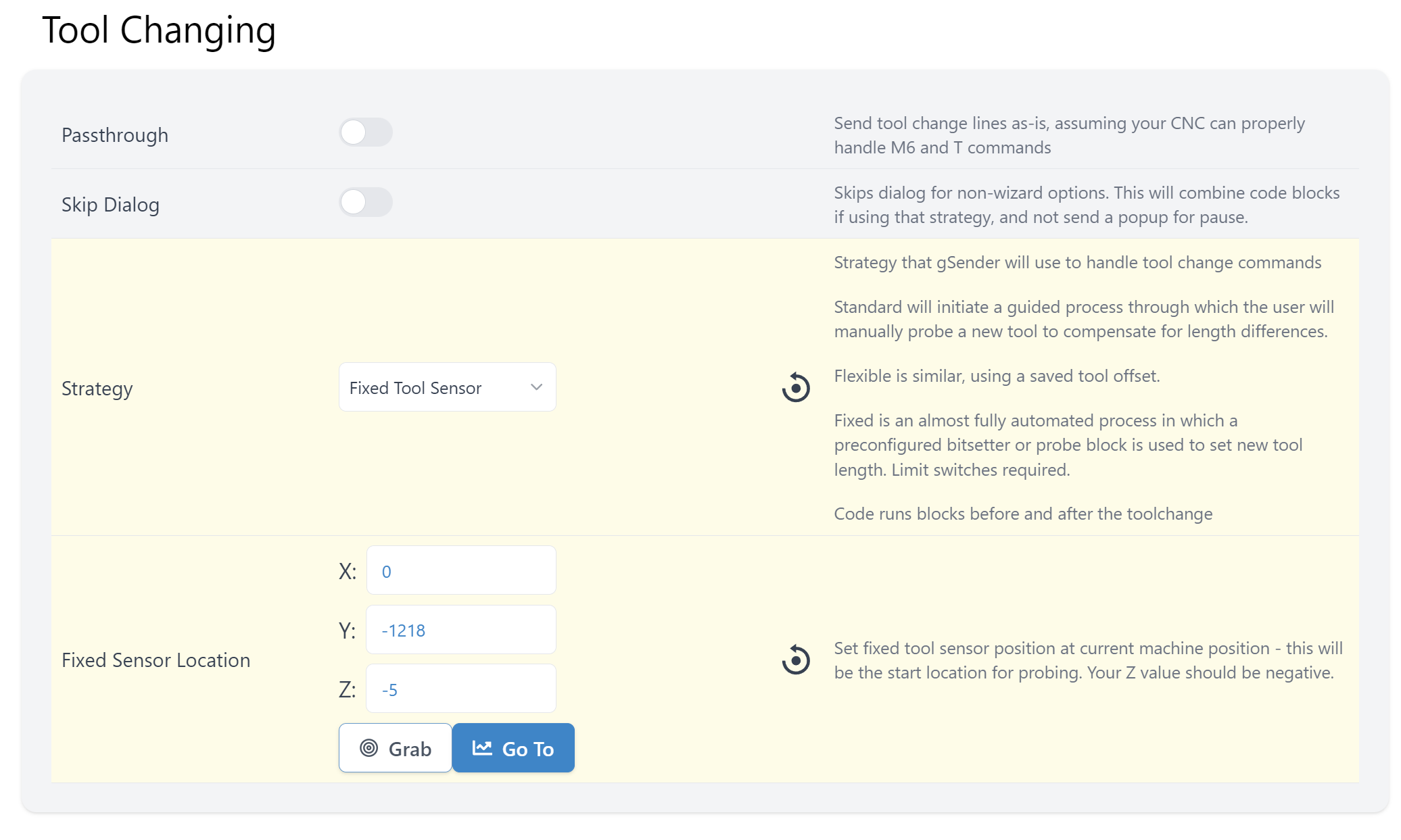Select the Y field showing -1218
The width and height of the screenshot is (1401, 840).
(x=461, y=630)
